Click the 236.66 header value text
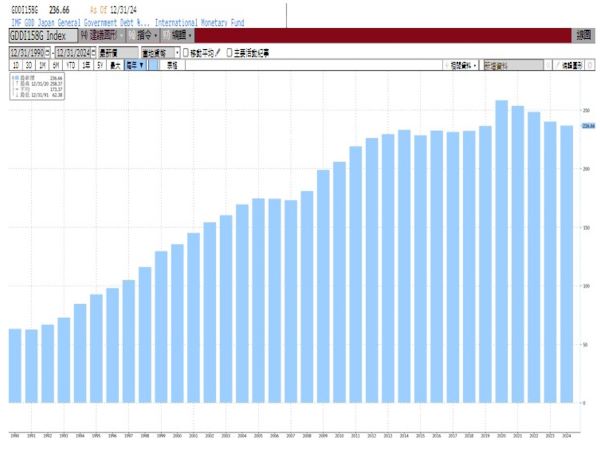 click(59, 10)
